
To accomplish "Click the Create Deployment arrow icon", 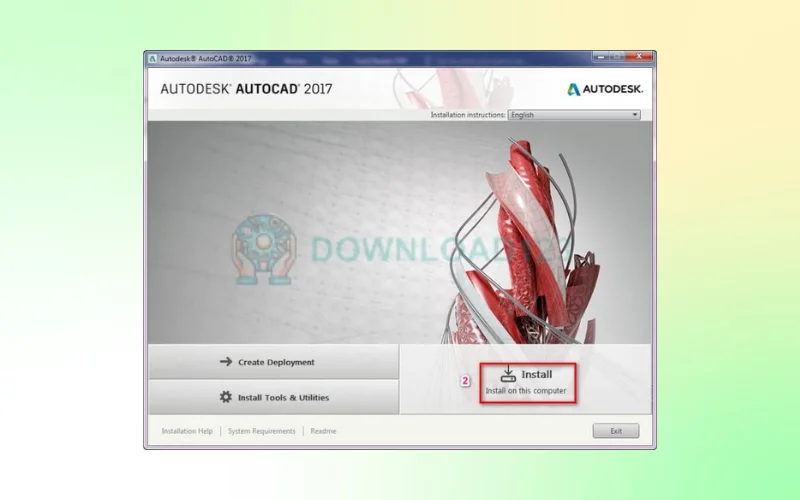I will click(226, 362).
